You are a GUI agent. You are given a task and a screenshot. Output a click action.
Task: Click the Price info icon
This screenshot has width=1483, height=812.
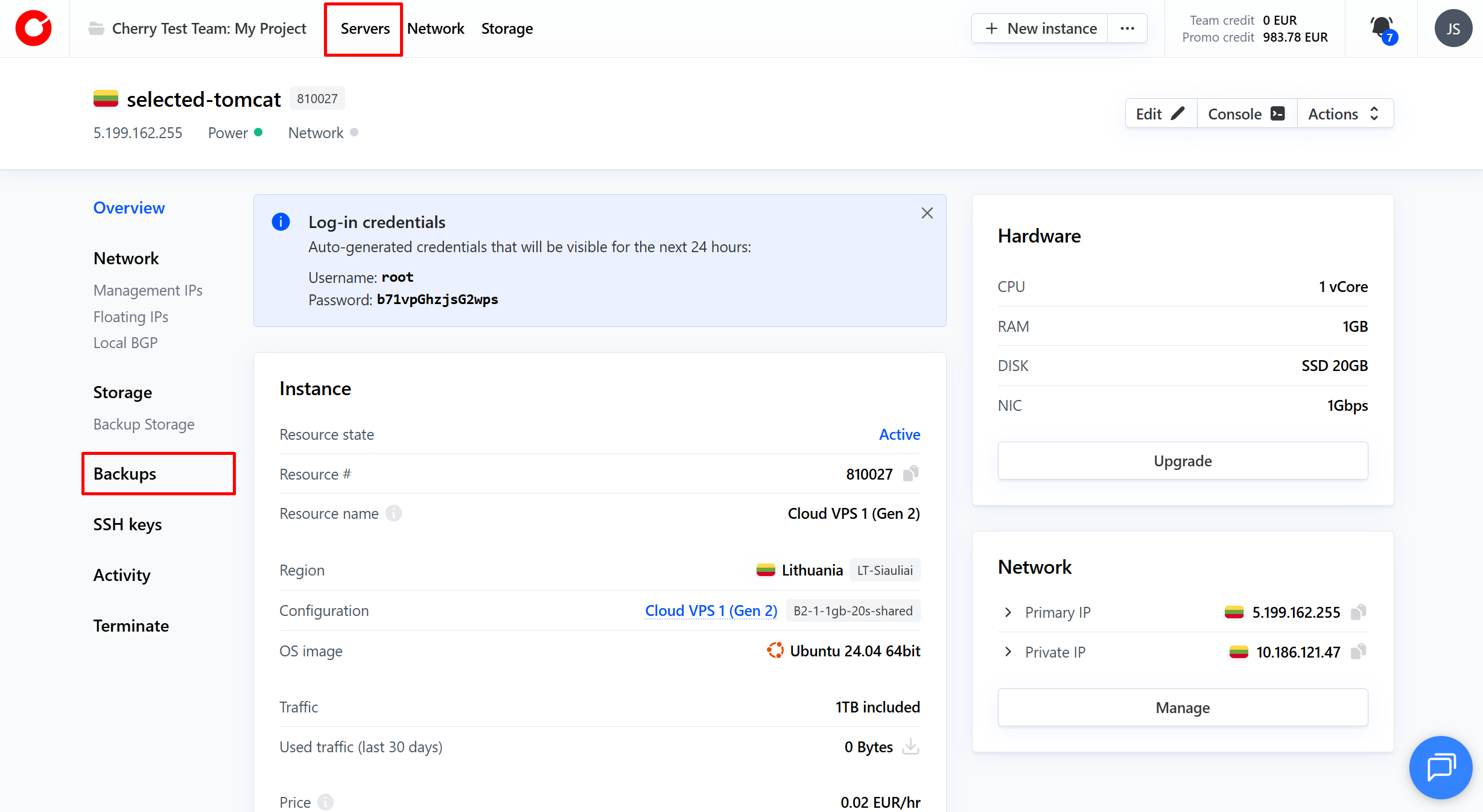(x=325, y=802)
